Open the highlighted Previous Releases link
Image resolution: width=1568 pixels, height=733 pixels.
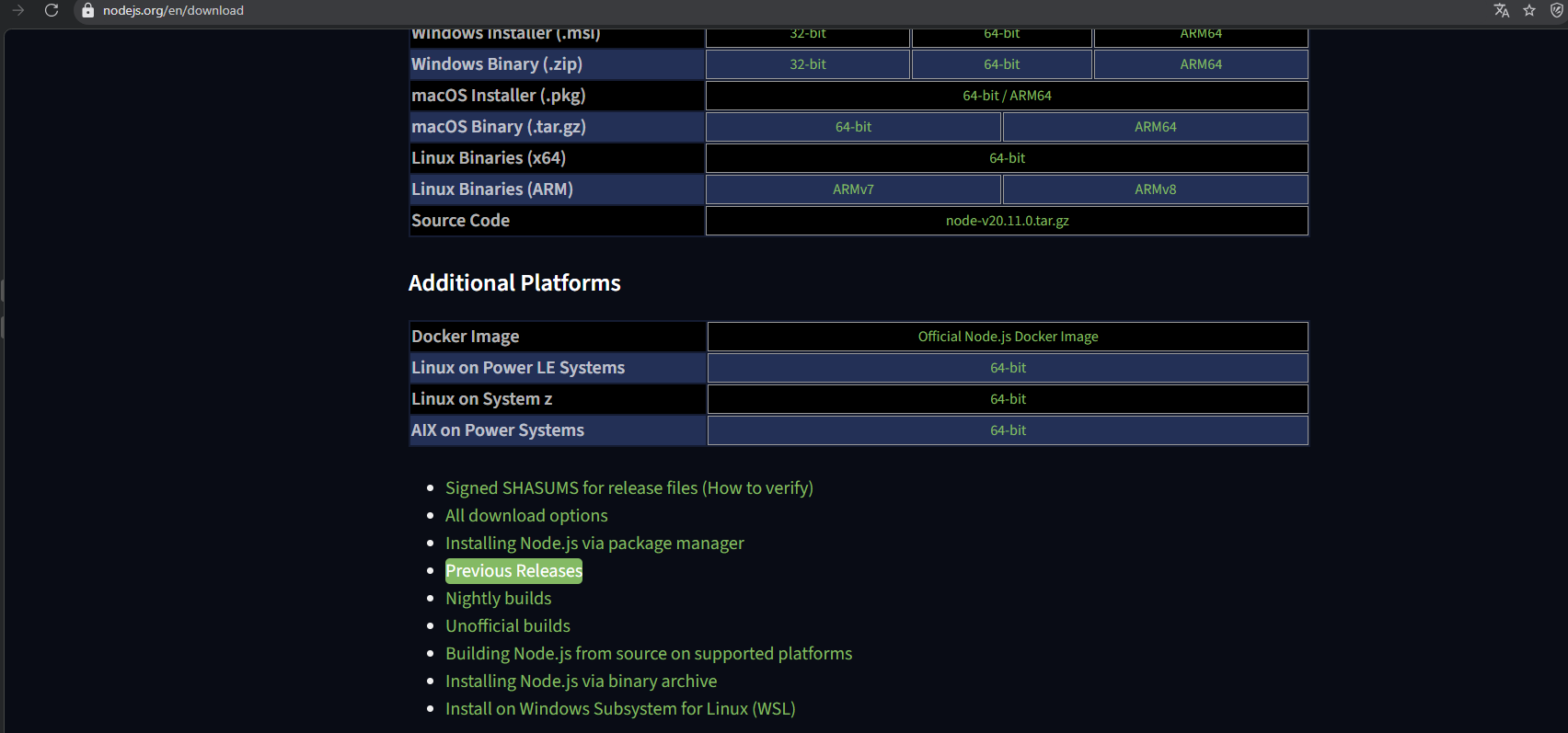tap(514, 571)
